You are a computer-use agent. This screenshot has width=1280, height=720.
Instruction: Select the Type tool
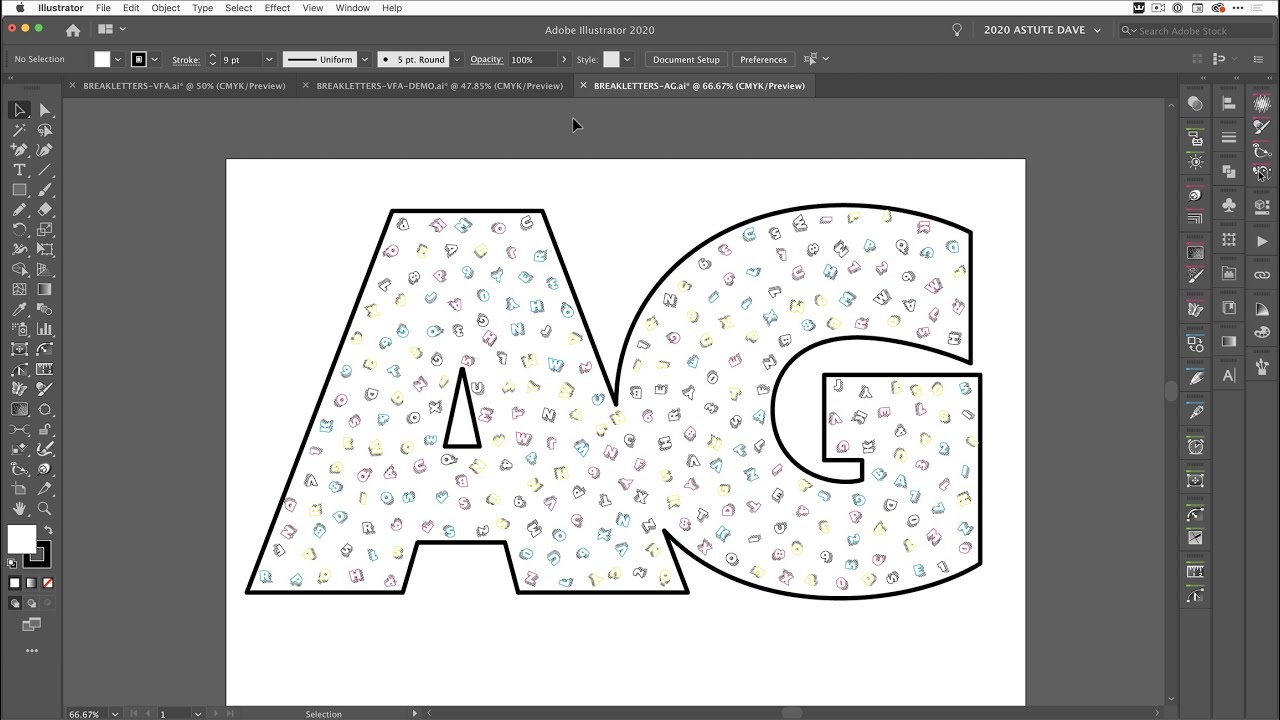[20, 170]
